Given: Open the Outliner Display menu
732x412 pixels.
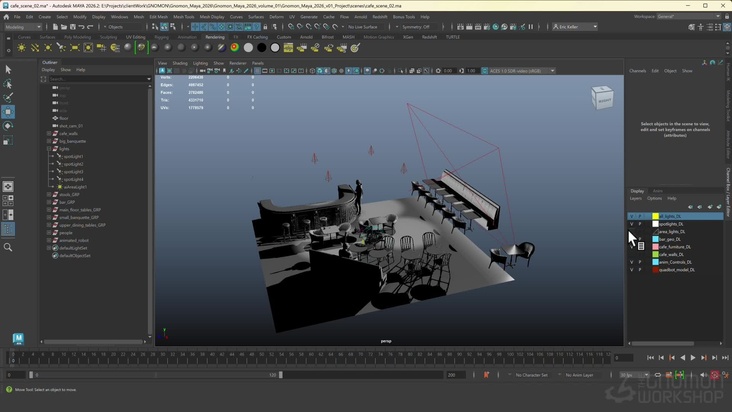Looking at the screenshot, I should click(48, 70).
